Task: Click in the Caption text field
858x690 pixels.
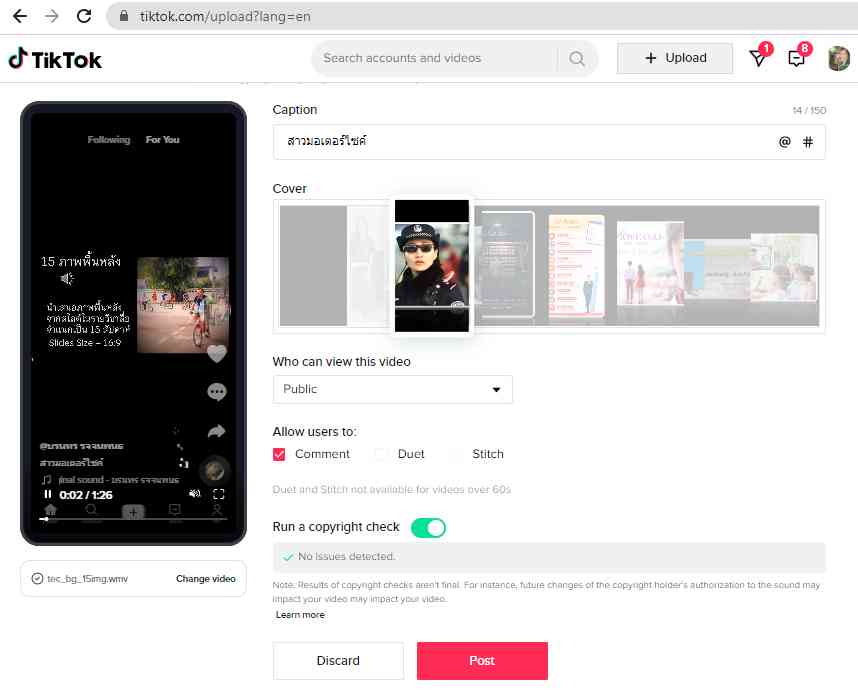Action: [520, 142]
